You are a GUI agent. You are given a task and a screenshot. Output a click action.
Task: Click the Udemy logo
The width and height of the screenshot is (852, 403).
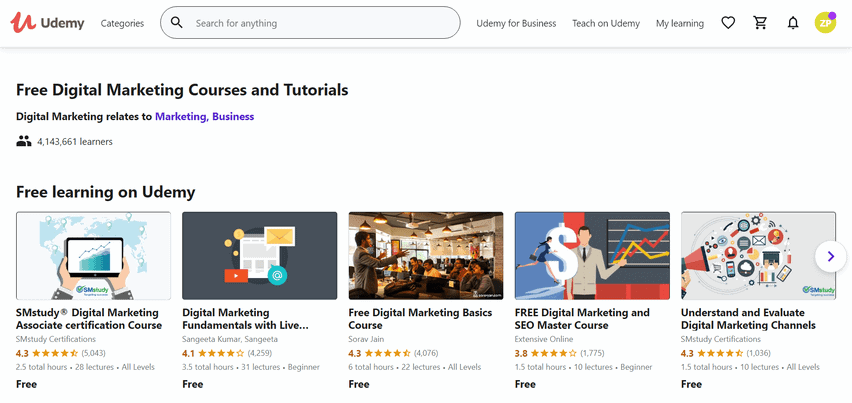click(x=47, y=23)
